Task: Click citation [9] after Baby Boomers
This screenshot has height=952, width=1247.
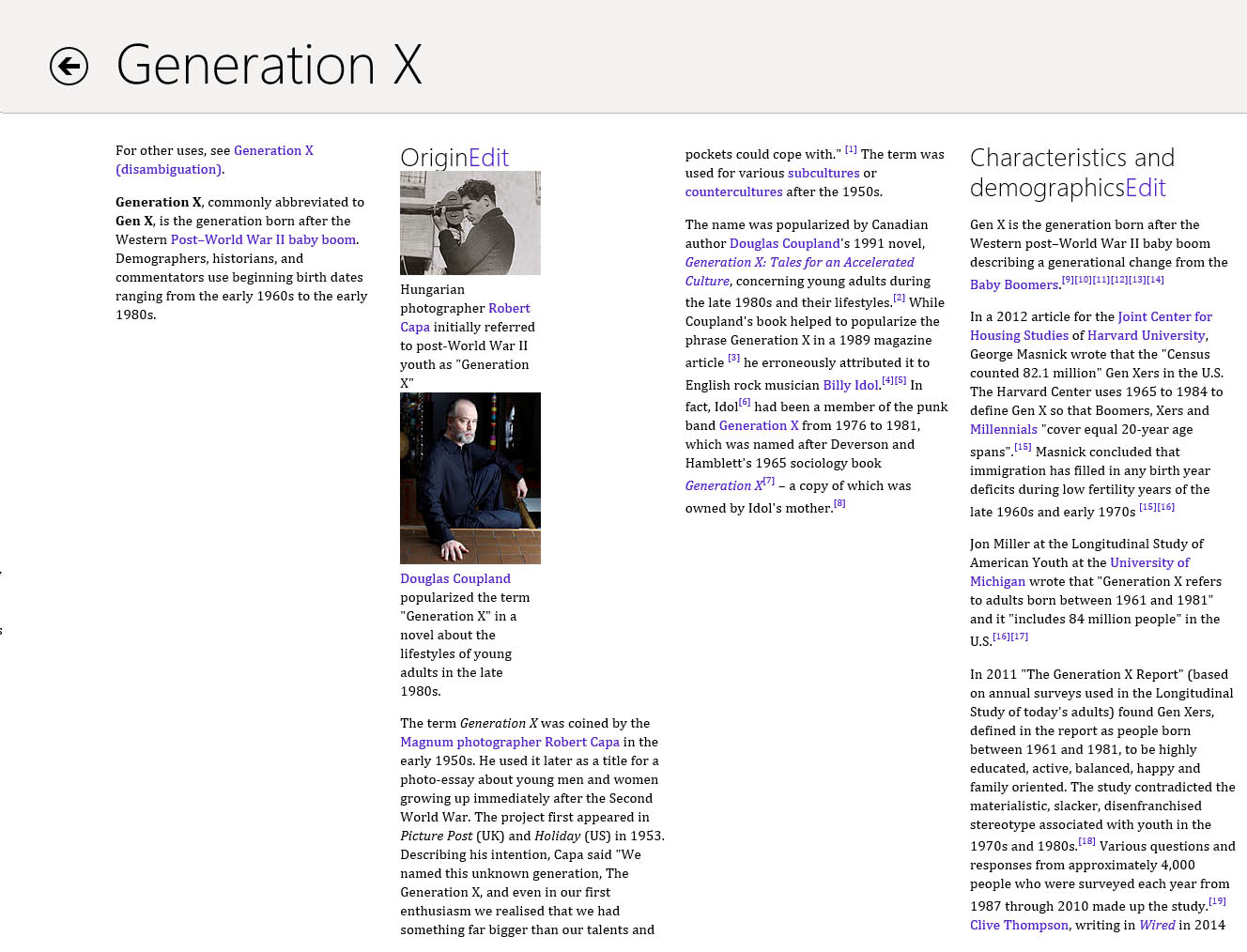Action: (1069, 280)
